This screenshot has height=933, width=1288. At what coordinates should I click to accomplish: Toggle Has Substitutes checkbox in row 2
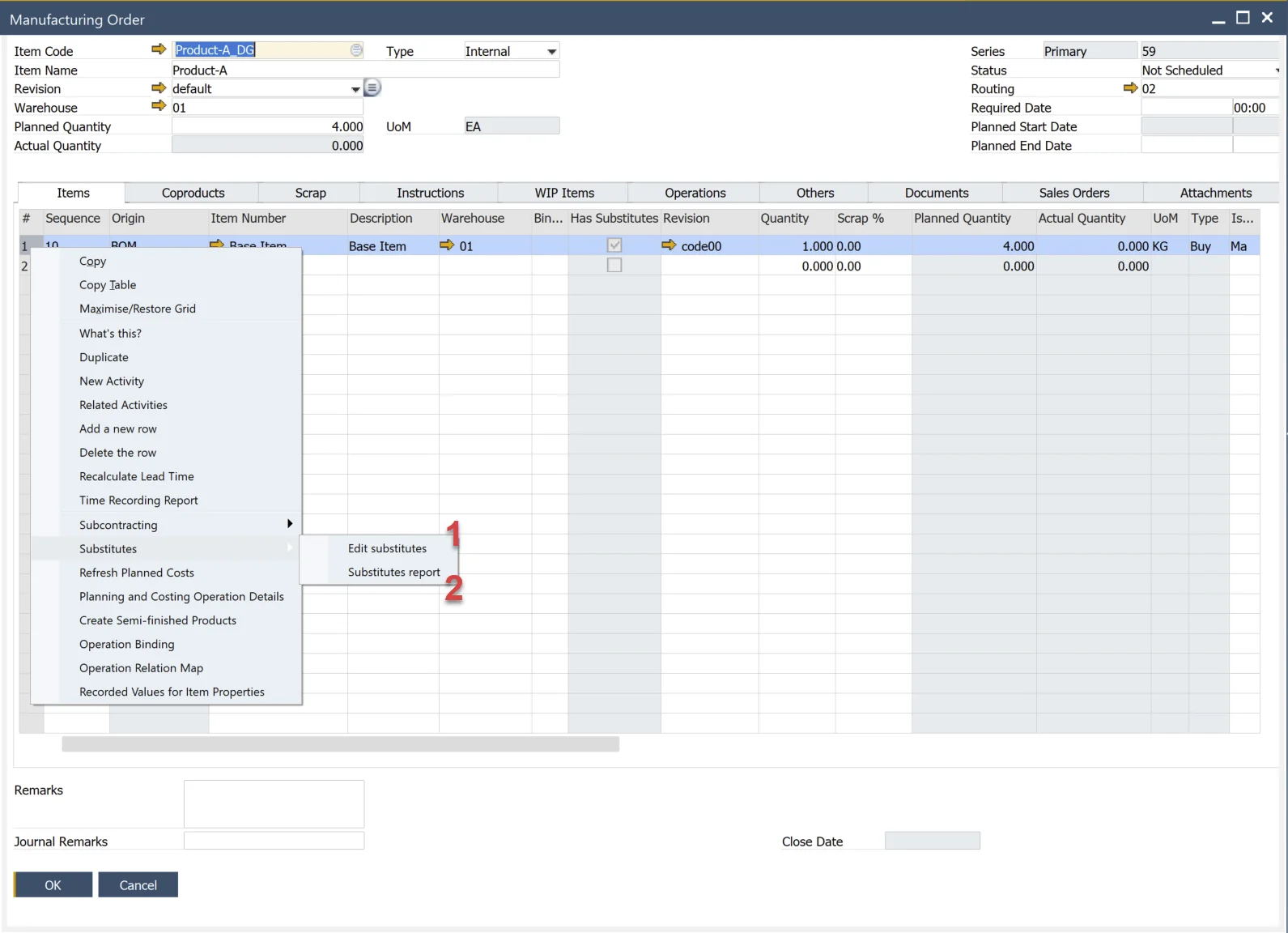[614, 265]
